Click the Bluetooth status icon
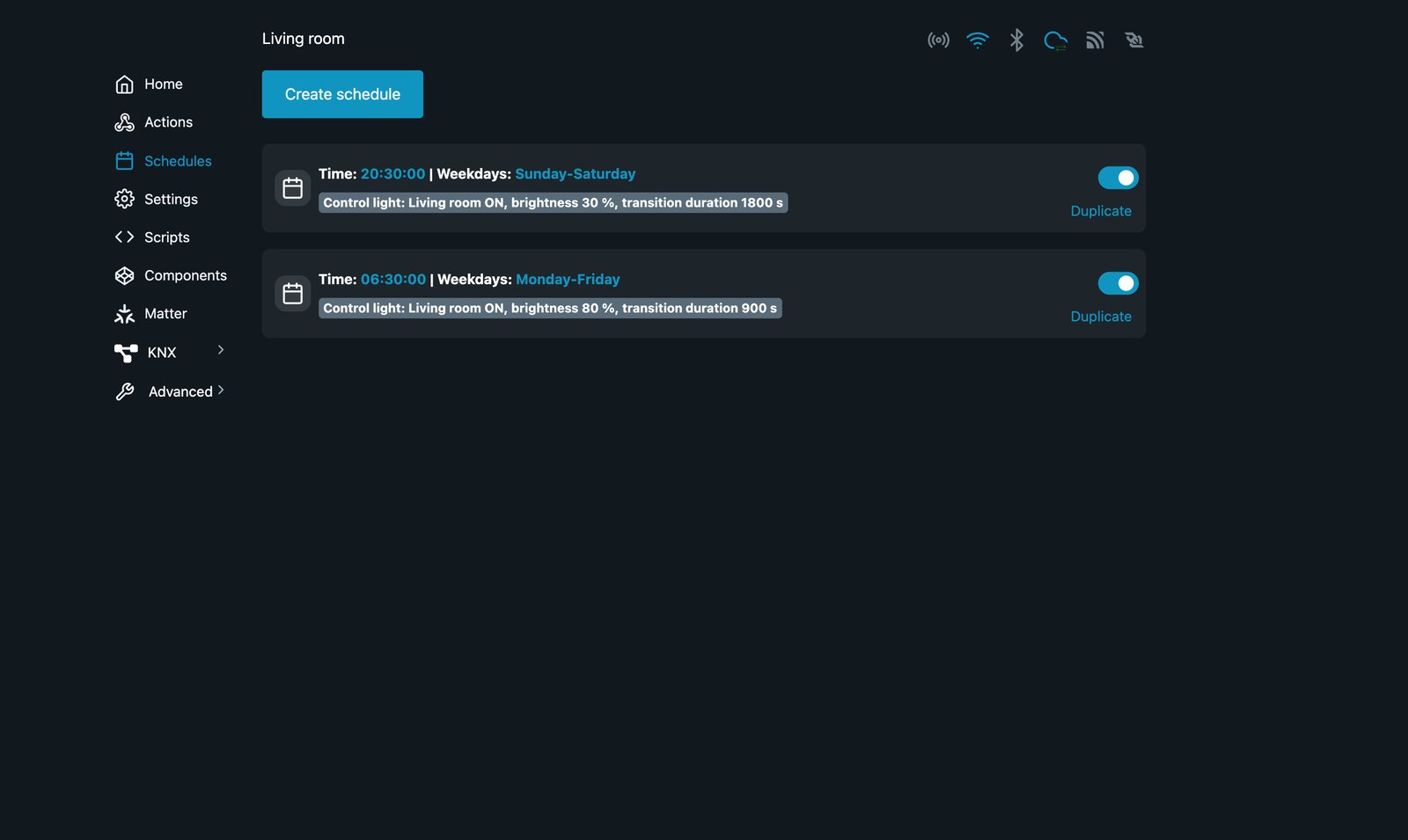Image resolution: width=1408 pixels, height=840 pixels. coord(1016,40)
